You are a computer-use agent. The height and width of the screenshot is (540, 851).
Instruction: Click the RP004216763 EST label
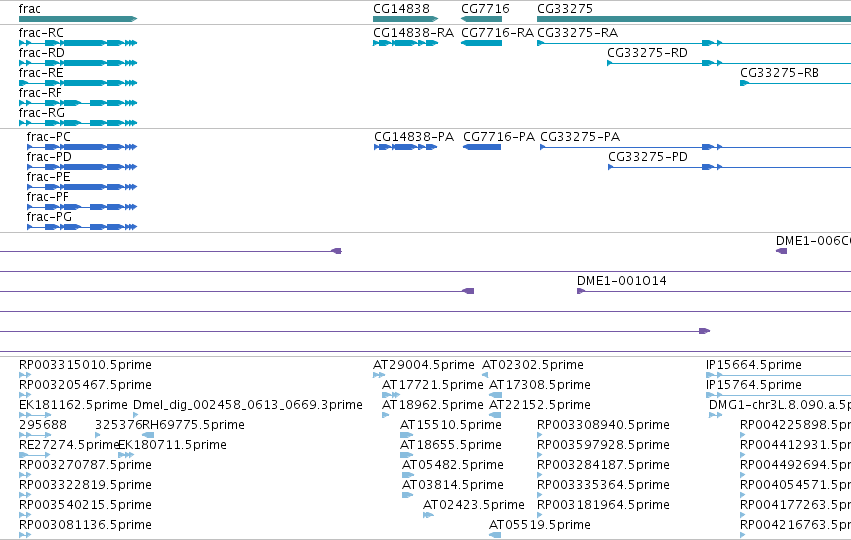[795, 525]
